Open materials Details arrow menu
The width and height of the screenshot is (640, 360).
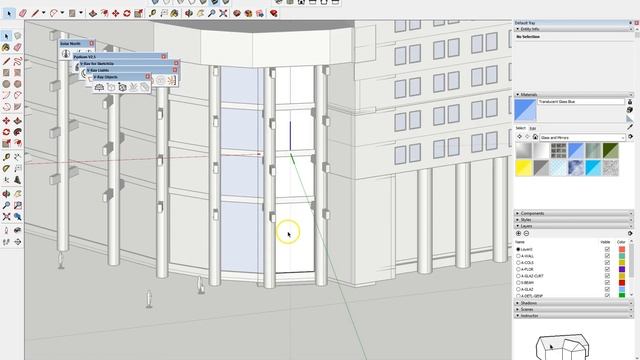coord(630,137)
